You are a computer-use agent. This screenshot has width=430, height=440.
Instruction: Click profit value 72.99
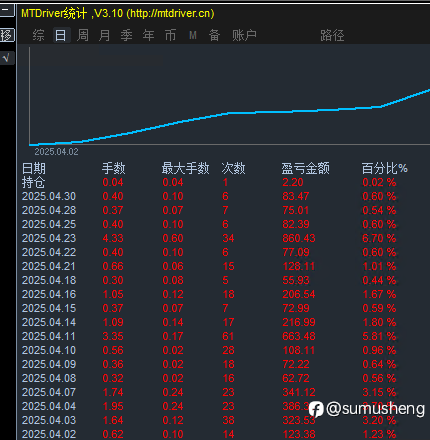pos(296,308)
